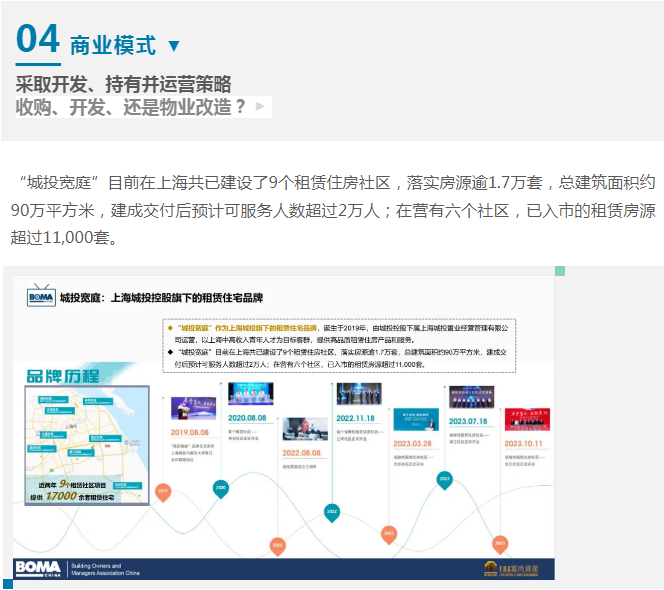Click the 2022.08.08 date label
The width and height of the screenshot is (664, 590).
[302, 453]
